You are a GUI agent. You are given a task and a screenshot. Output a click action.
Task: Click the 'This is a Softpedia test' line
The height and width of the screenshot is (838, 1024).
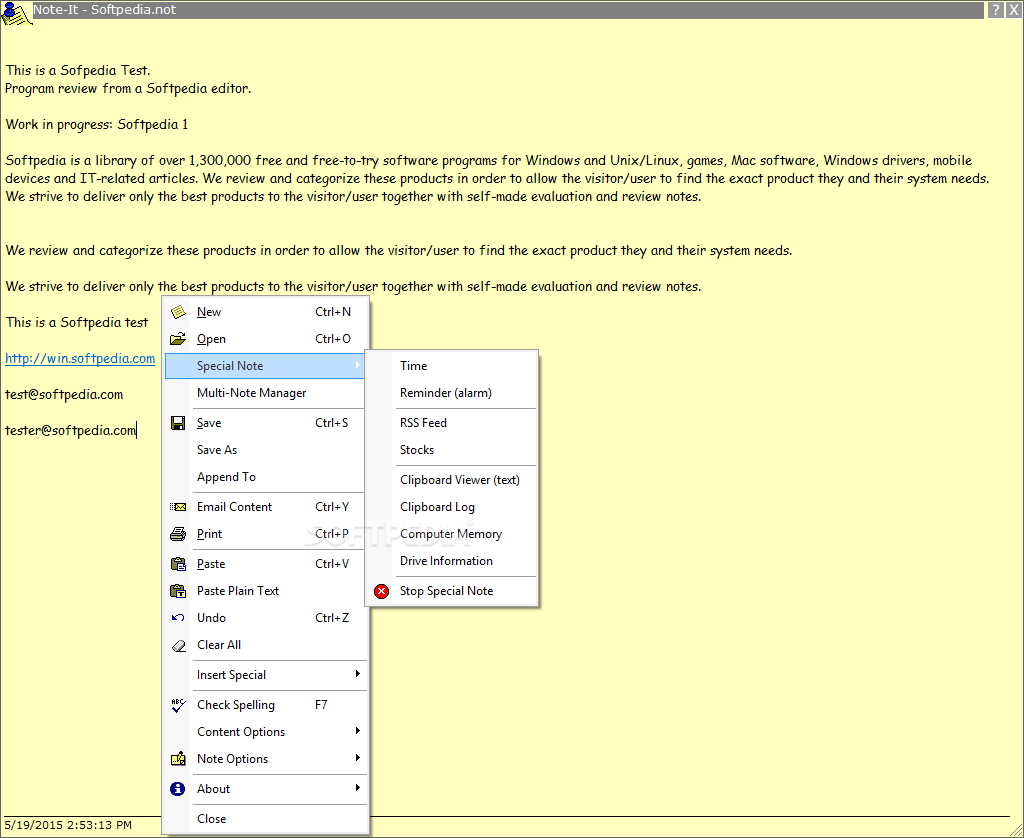77,323
